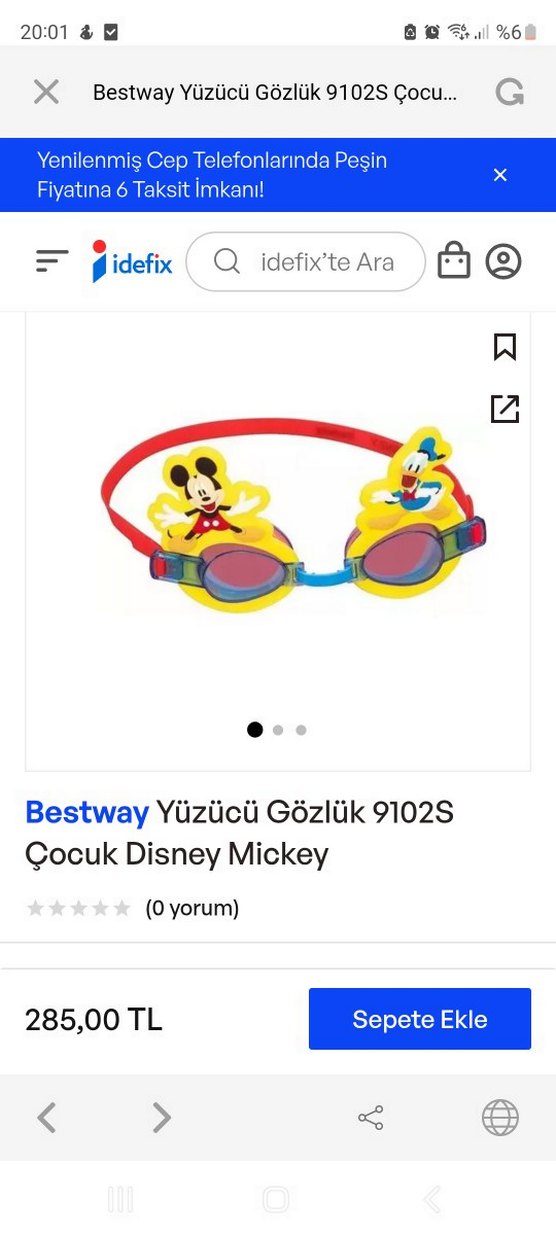Screen dimensions: 556x1235
Task: Open in browser via globe icon
Action: (x=500, y=1117)
